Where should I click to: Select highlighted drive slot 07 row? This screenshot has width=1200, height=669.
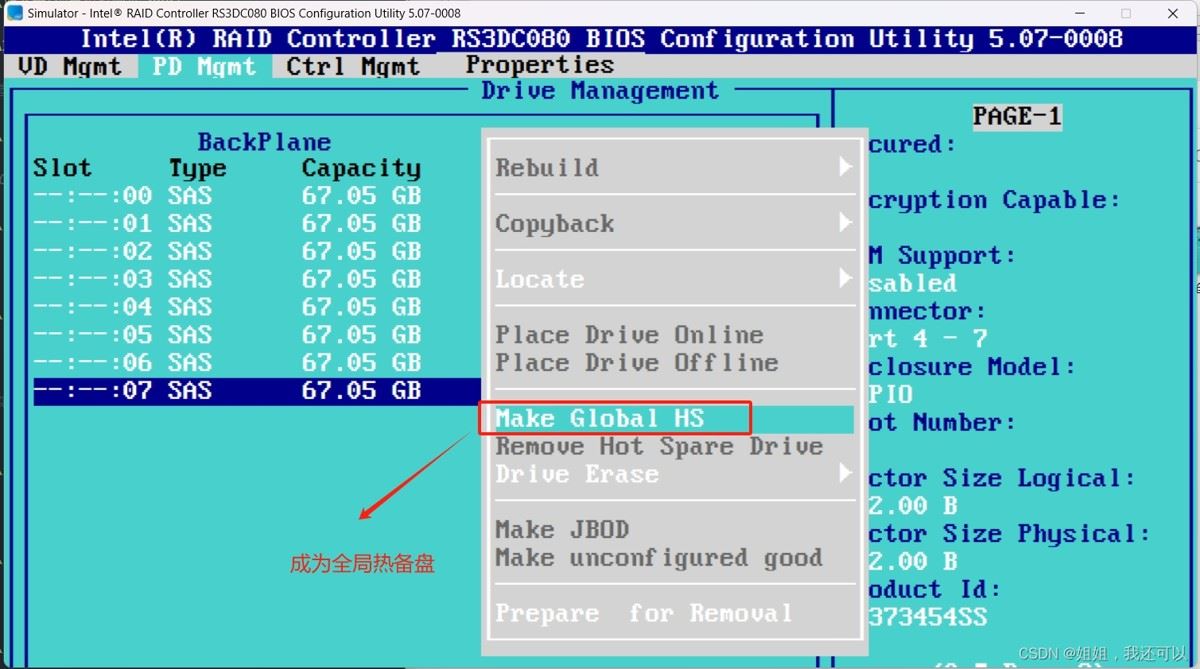click(x=256, y=391)
